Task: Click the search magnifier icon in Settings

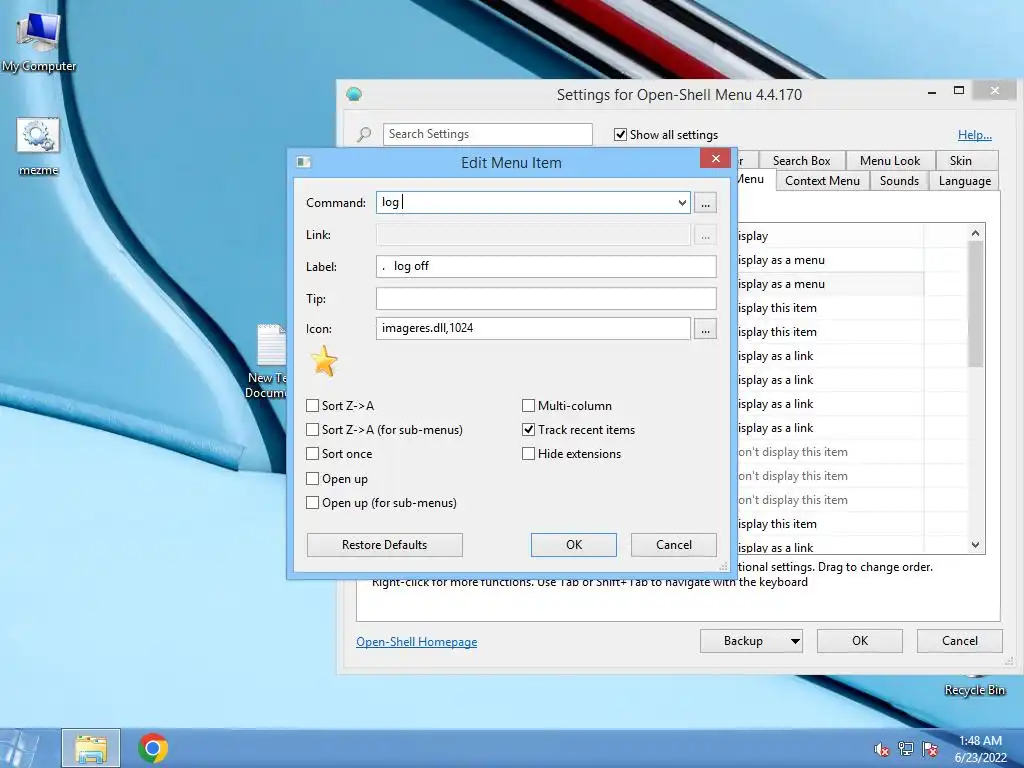Action: click(x=364, y=134)
